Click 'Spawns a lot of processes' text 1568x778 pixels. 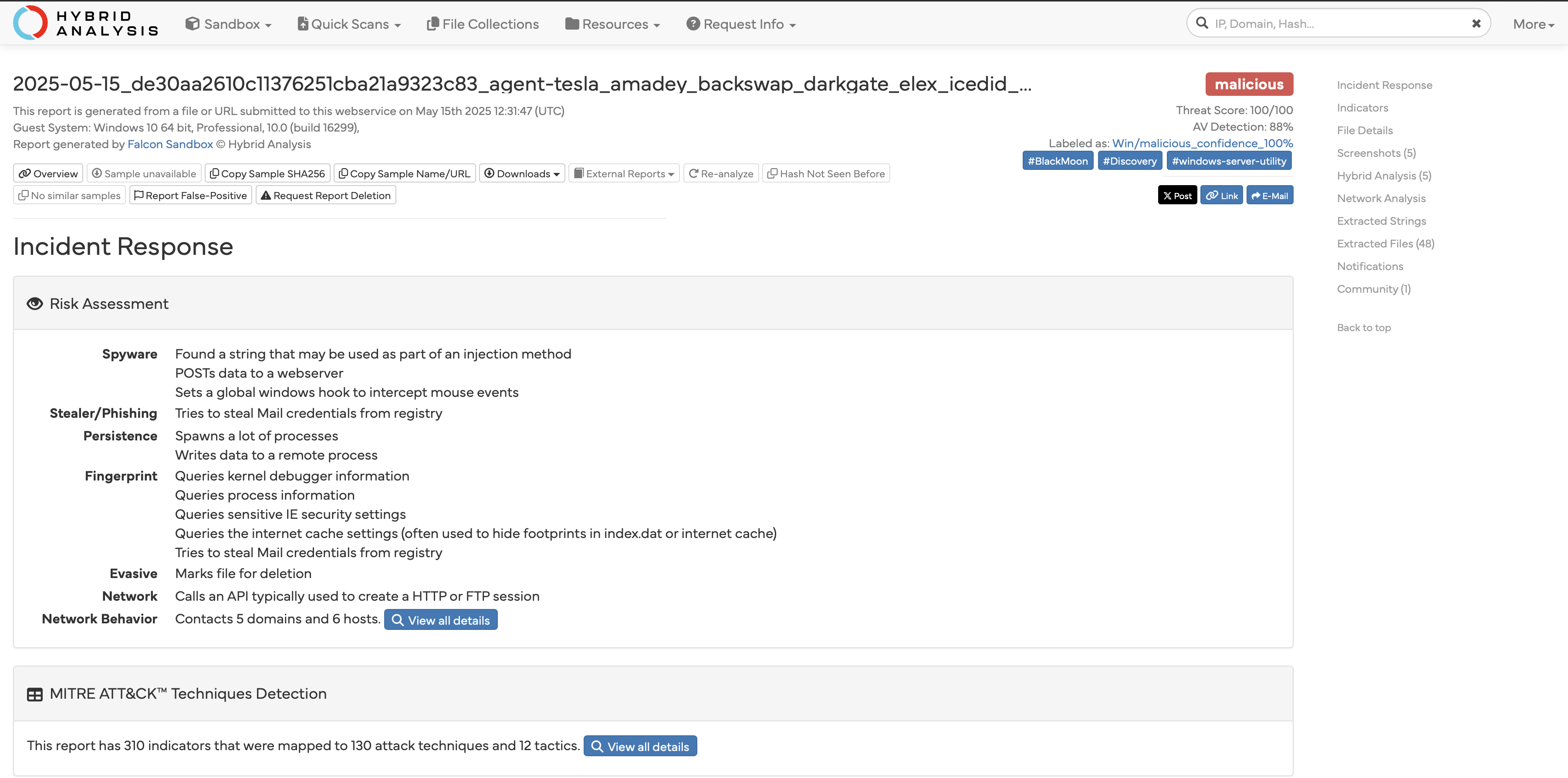click(x=256, y=436)
